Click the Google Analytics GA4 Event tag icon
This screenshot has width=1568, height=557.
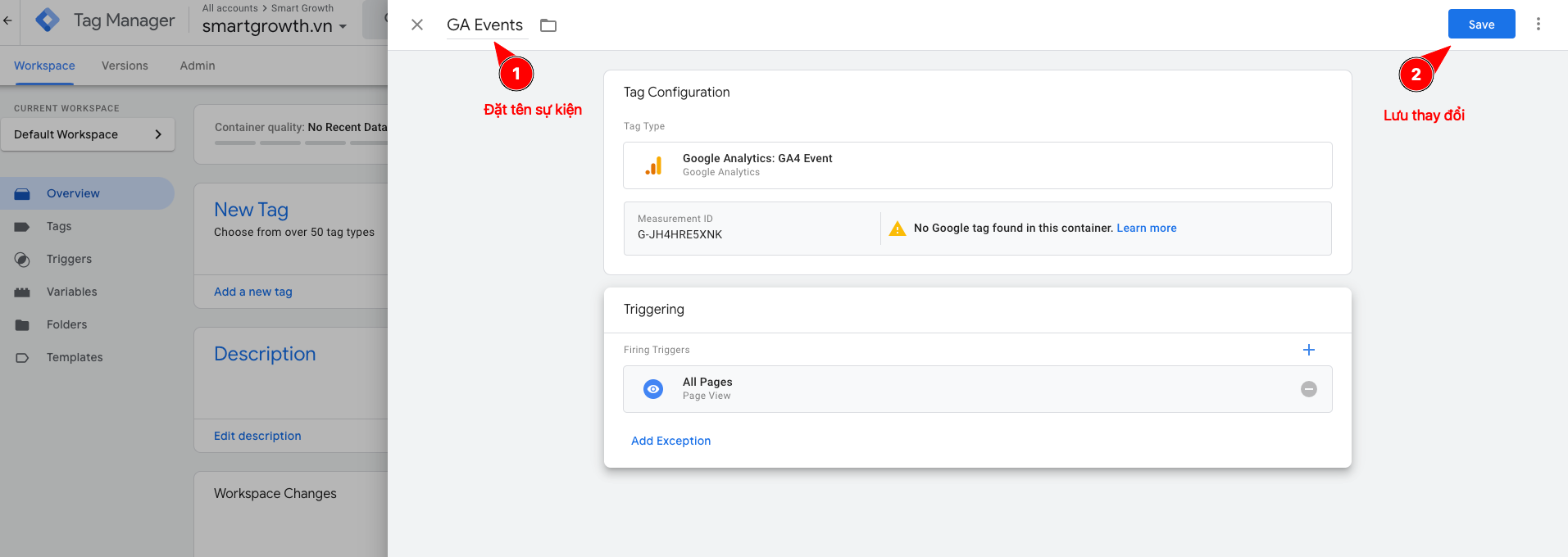coord(653,165)
